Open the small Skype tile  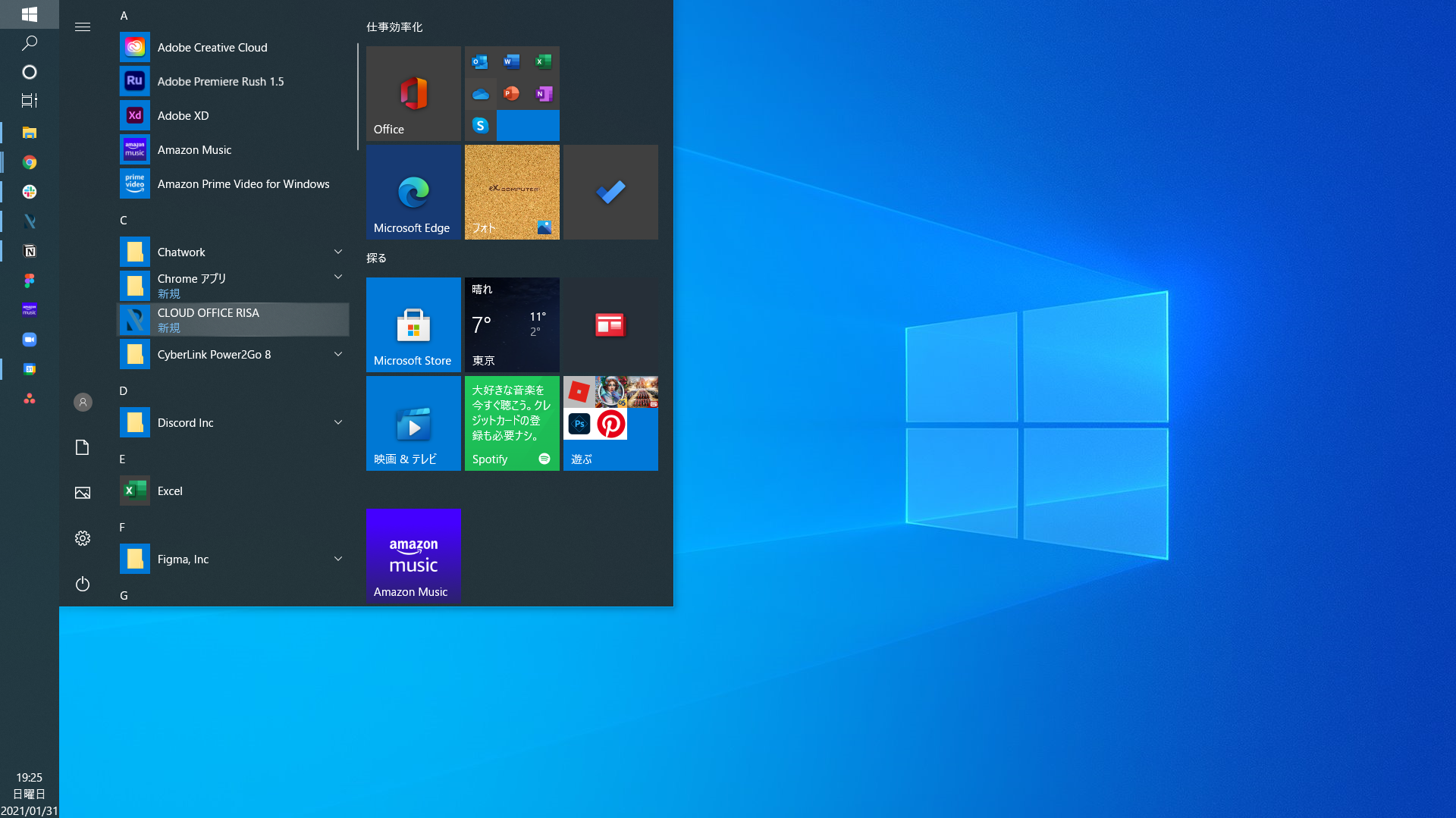pyautogui.click(x=480, y=125)
